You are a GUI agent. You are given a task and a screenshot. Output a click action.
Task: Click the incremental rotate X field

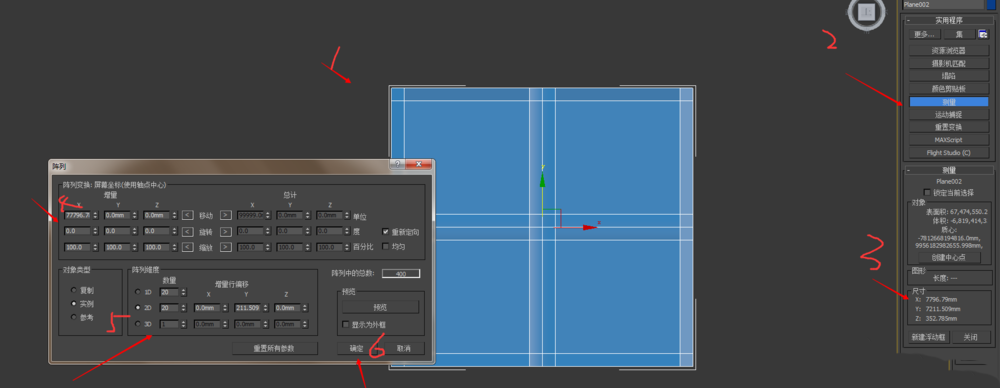click(78, 231)
